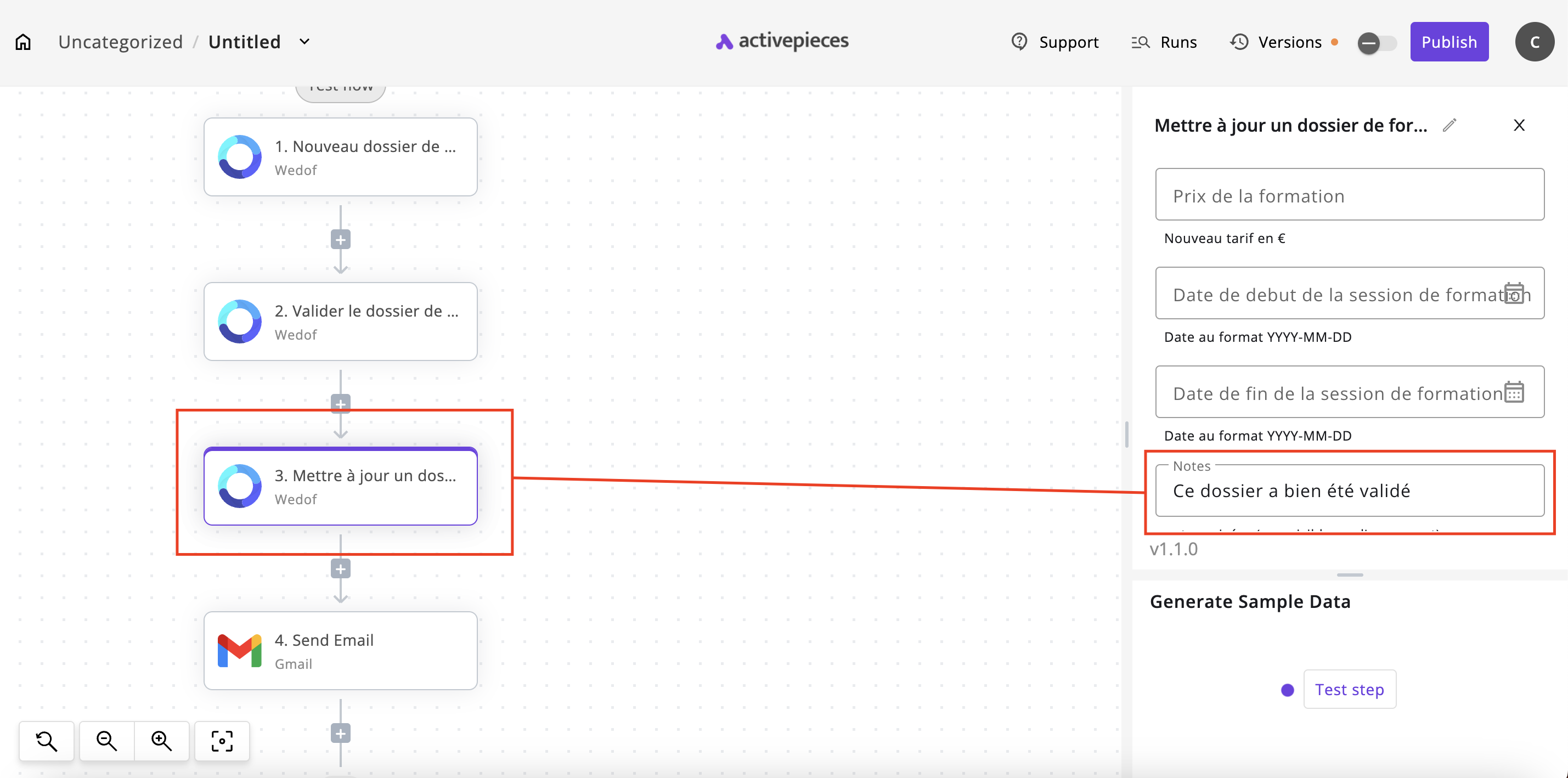Viewport: 1568px width, 778px height.
Task: Open the flow name dropdown chevron
Action: (x=304, y=42)
